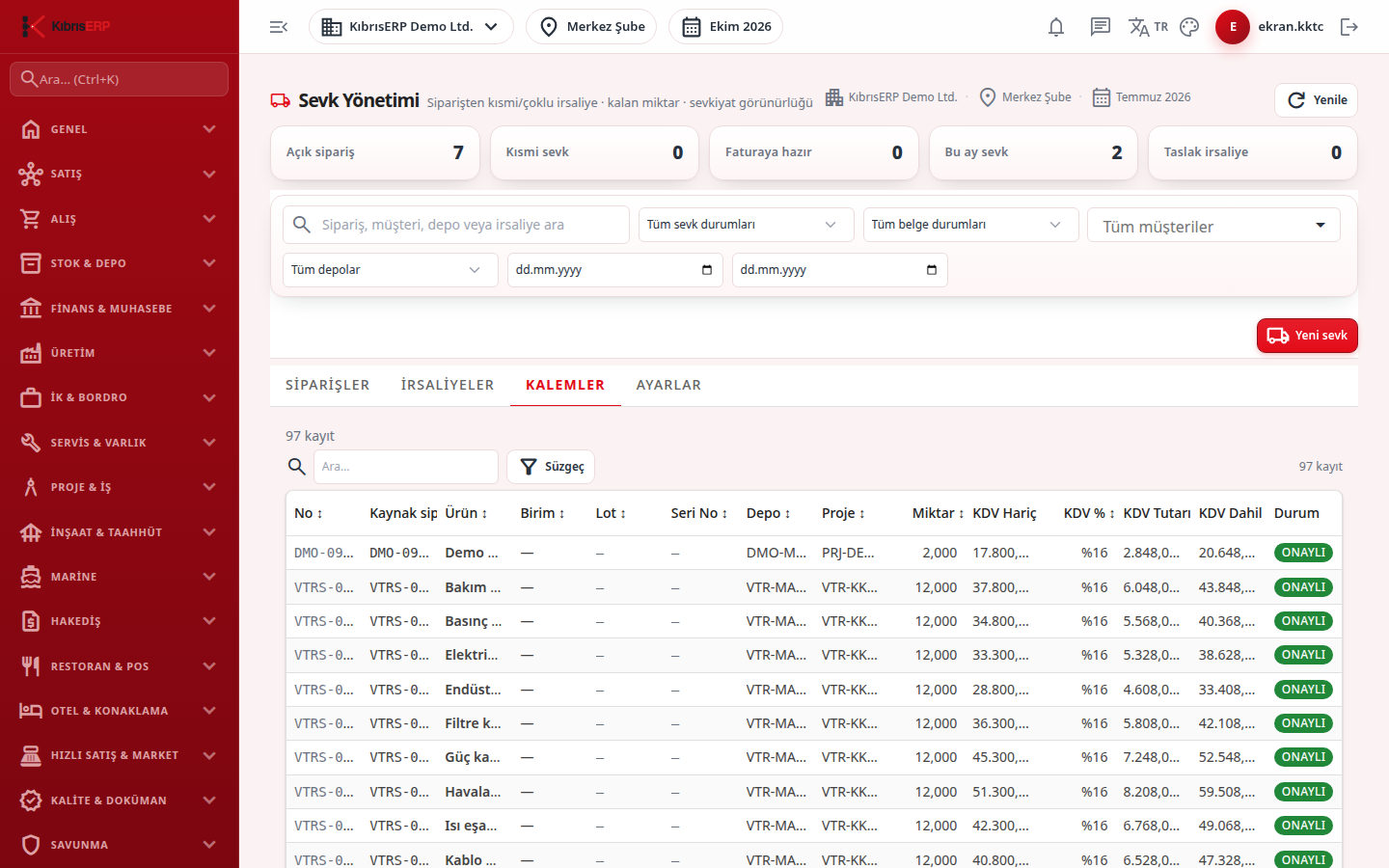Open Marine icon in sidebar

(31, 577)
